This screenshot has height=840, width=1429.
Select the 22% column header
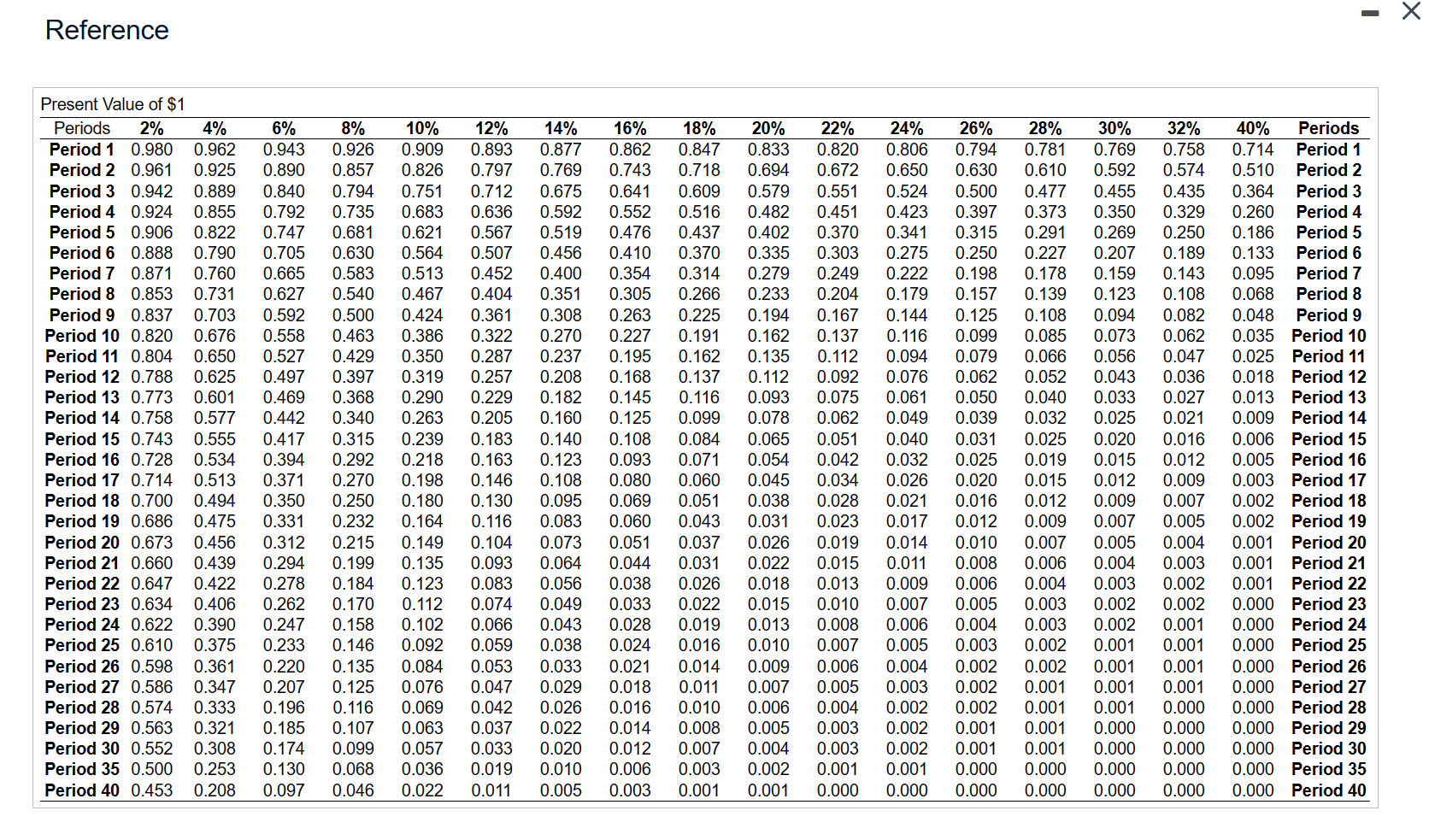[x=838, y=128]
